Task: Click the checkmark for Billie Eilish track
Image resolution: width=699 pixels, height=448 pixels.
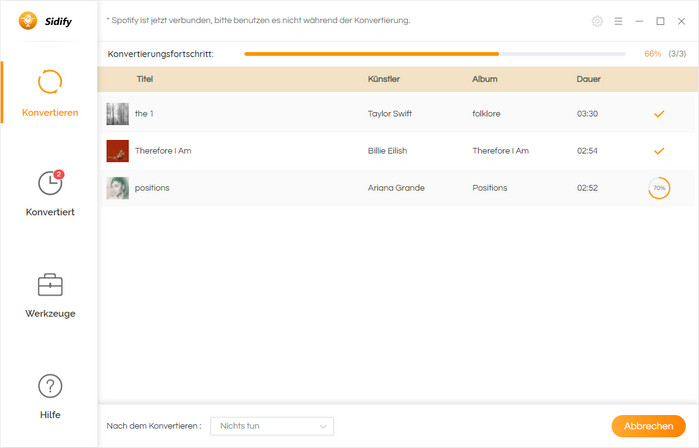Action: pyautogui.click(x=659, y=151)
